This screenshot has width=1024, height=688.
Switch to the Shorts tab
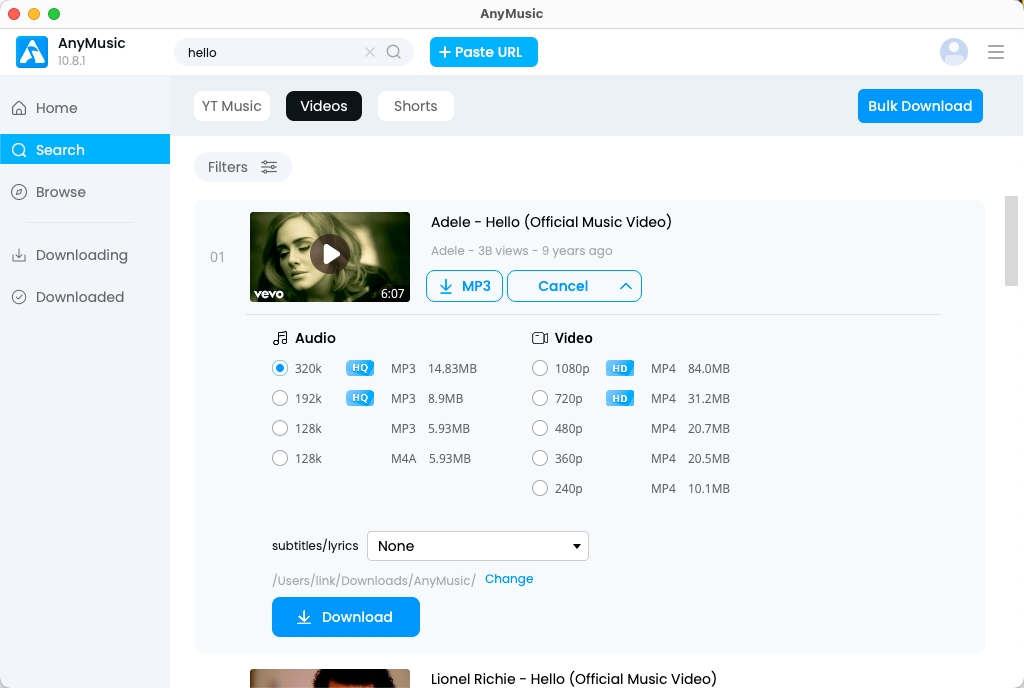[x=415, y=106]
